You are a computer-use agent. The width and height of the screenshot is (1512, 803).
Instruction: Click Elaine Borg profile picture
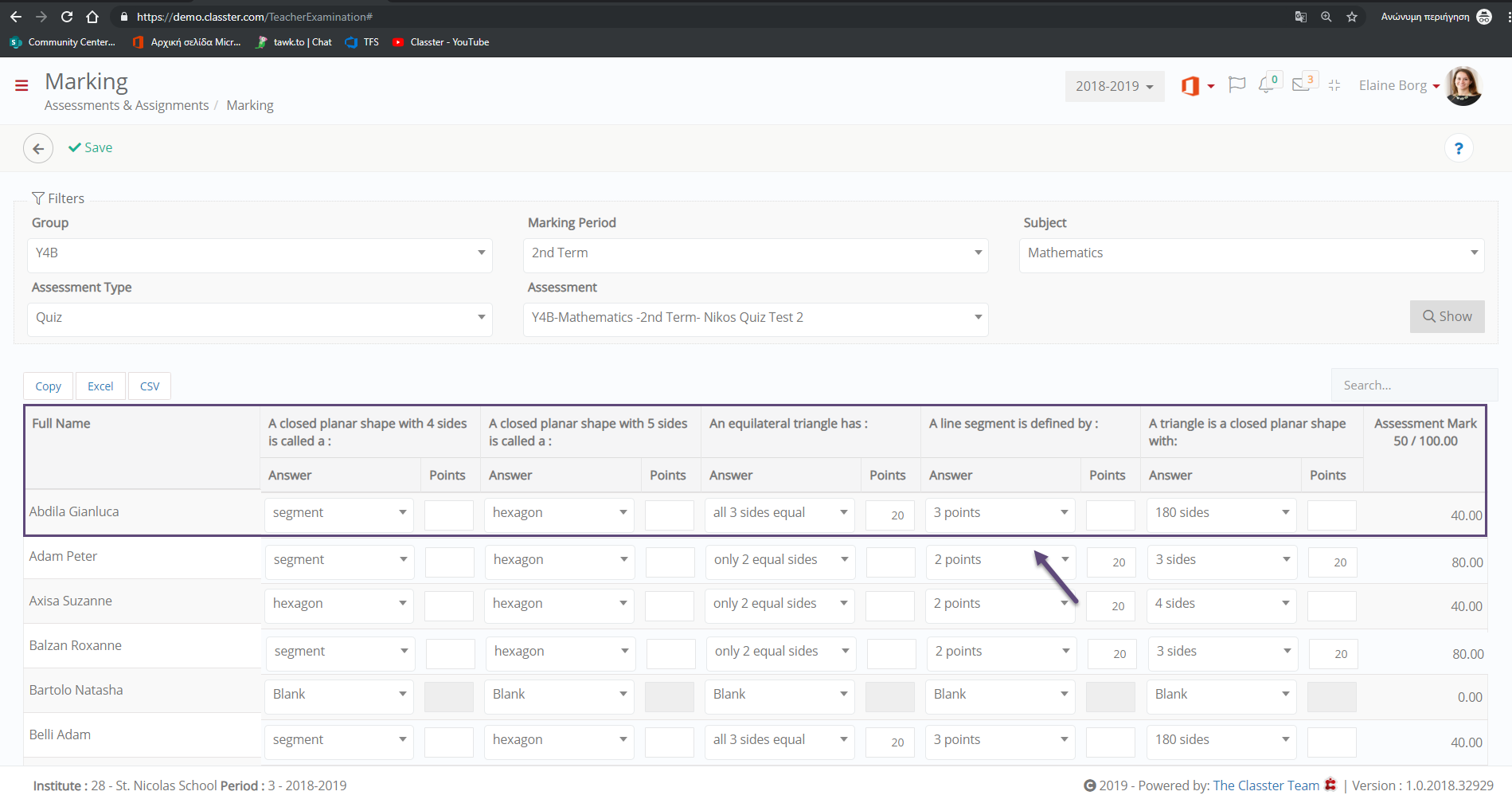coord(1463,85)
